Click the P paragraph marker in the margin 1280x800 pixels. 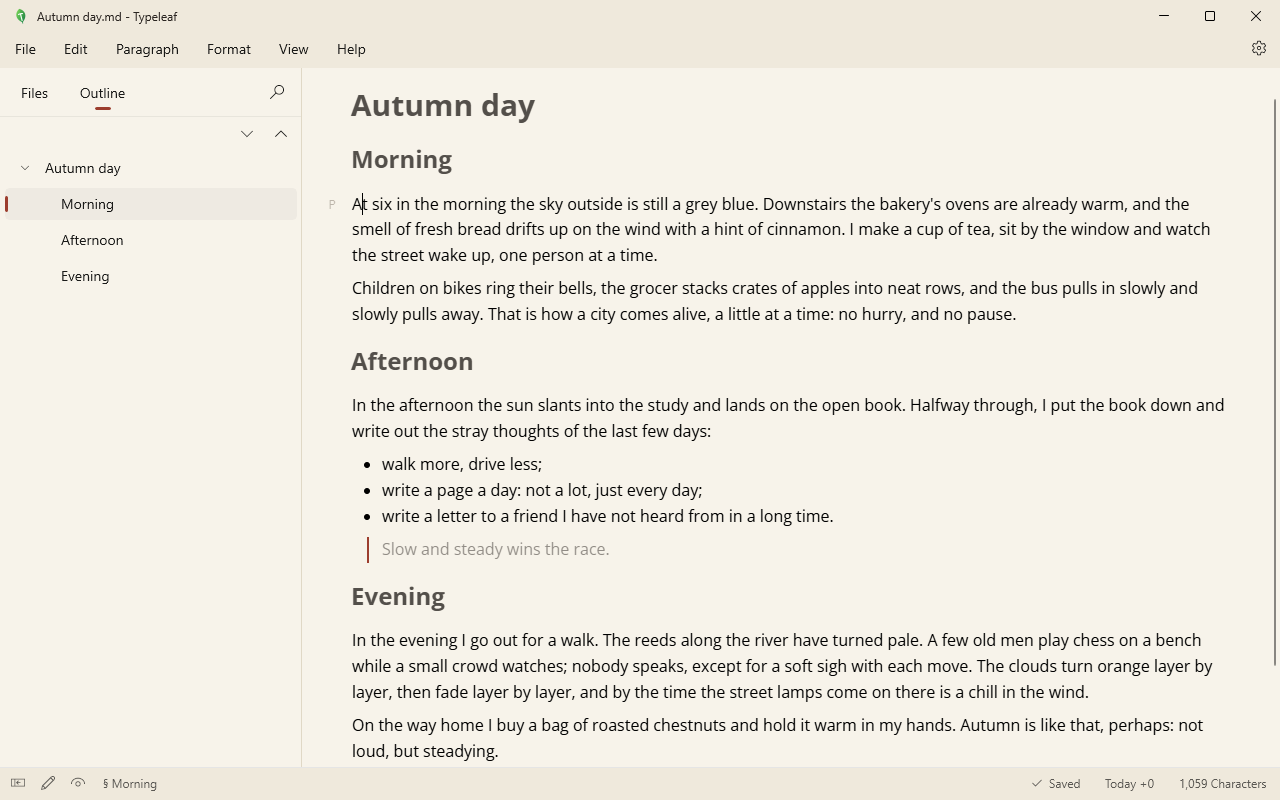point(332,205)
